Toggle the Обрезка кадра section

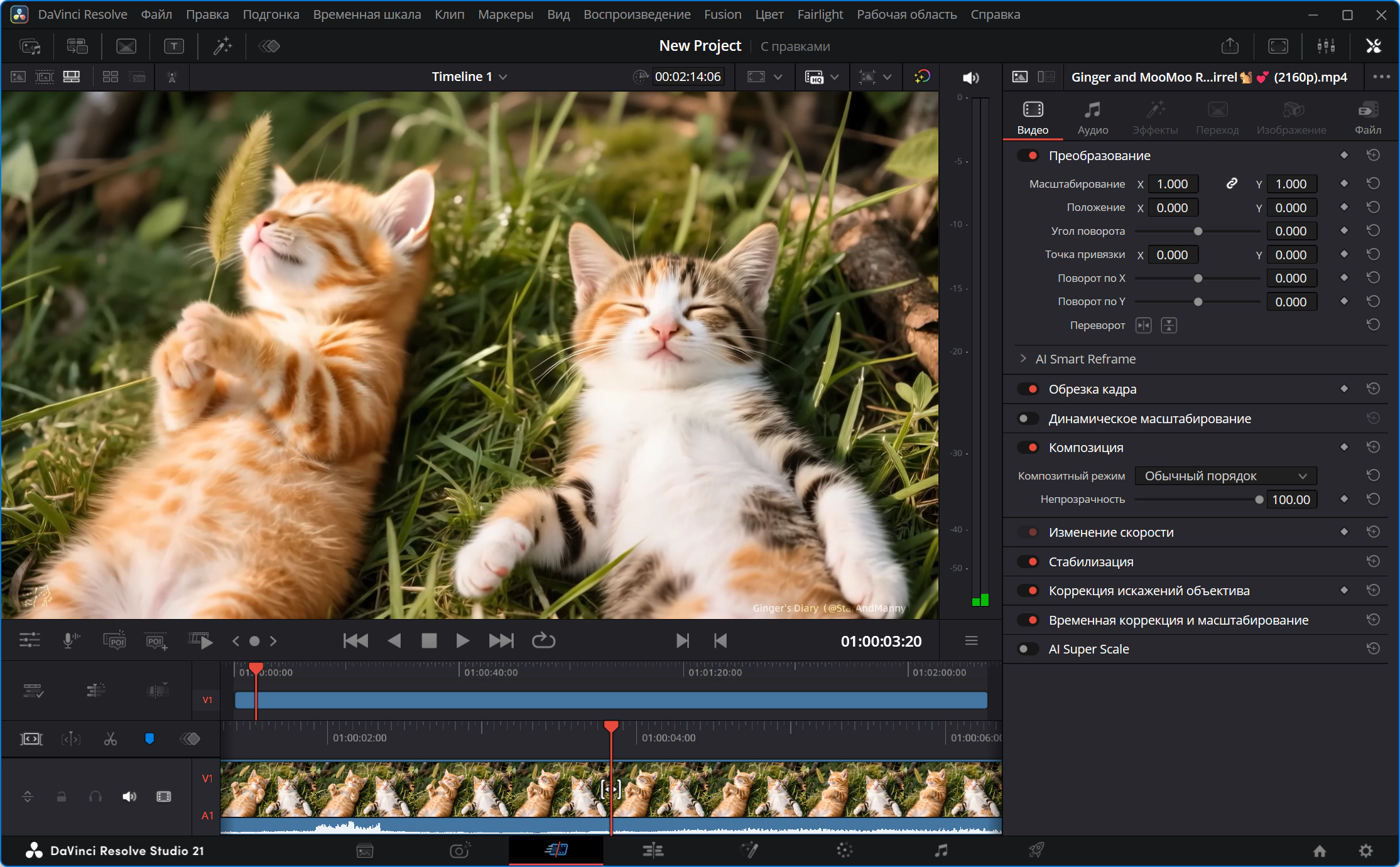1028,389
